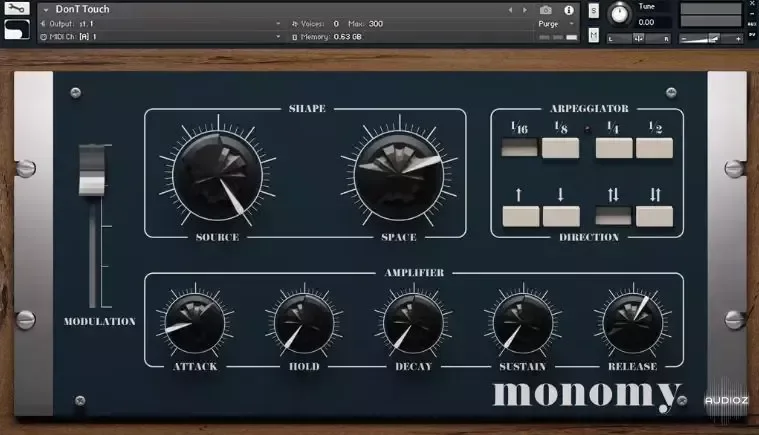Viewport: 759px width, 435px height.
Task: Open the Output st.1 dropdown
Action: pyautogui.click(x=278, y=23)
